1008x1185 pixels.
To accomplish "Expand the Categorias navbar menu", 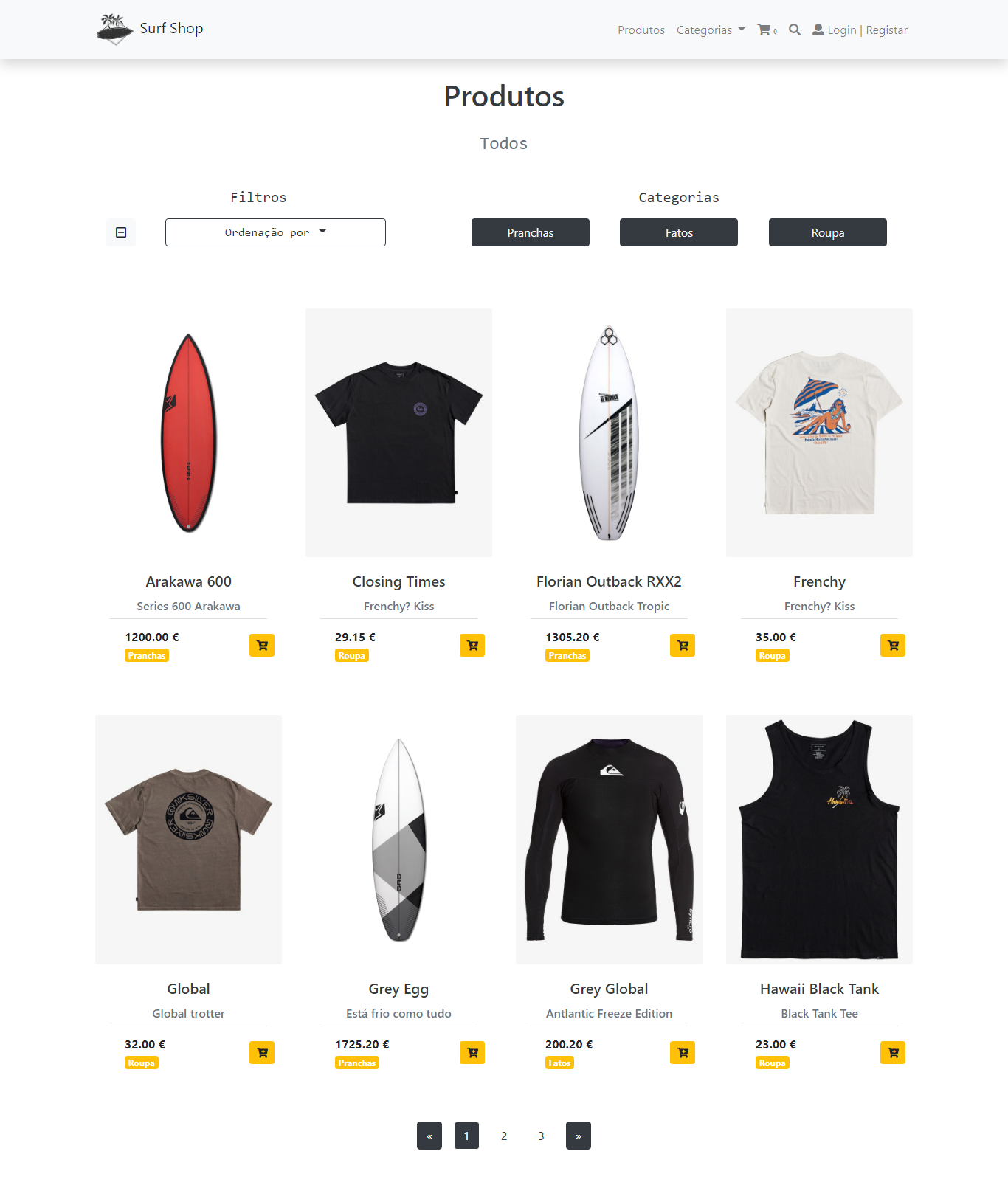I will pos(711,30).
